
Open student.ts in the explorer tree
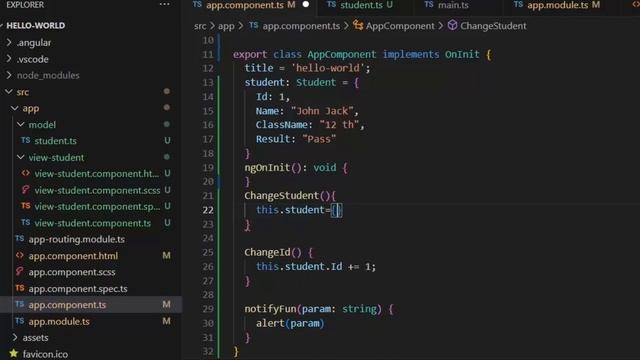[56, 141]
